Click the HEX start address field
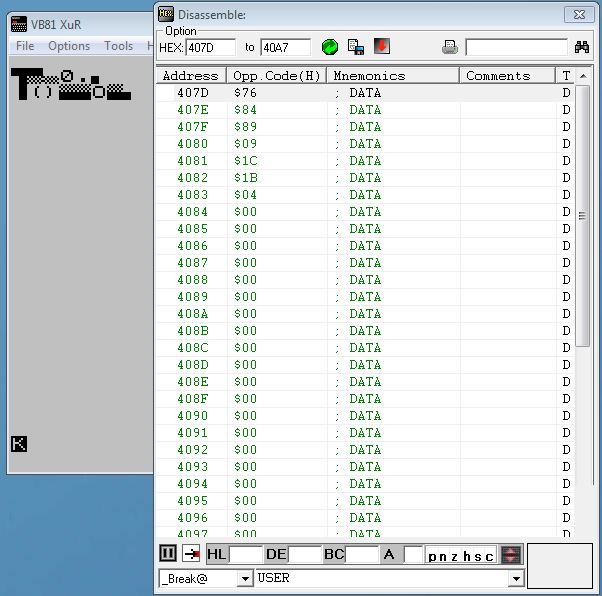Screen dimensions: 602x596 [210, 47]
